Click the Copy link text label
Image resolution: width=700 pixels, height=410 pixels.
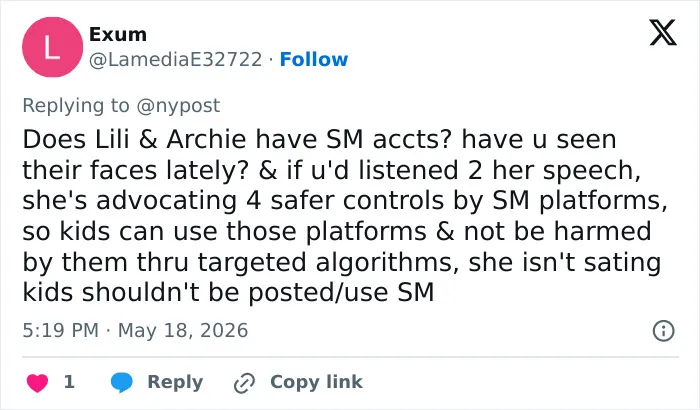click(x=316, y=382)
